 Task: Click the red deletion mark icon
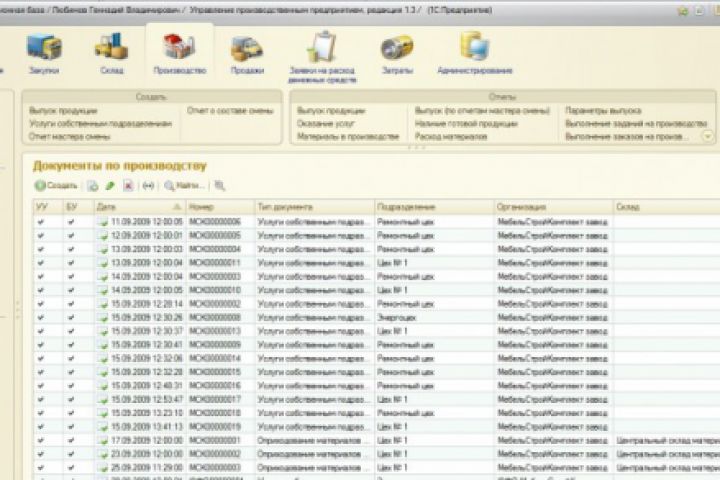click(128, 186)
